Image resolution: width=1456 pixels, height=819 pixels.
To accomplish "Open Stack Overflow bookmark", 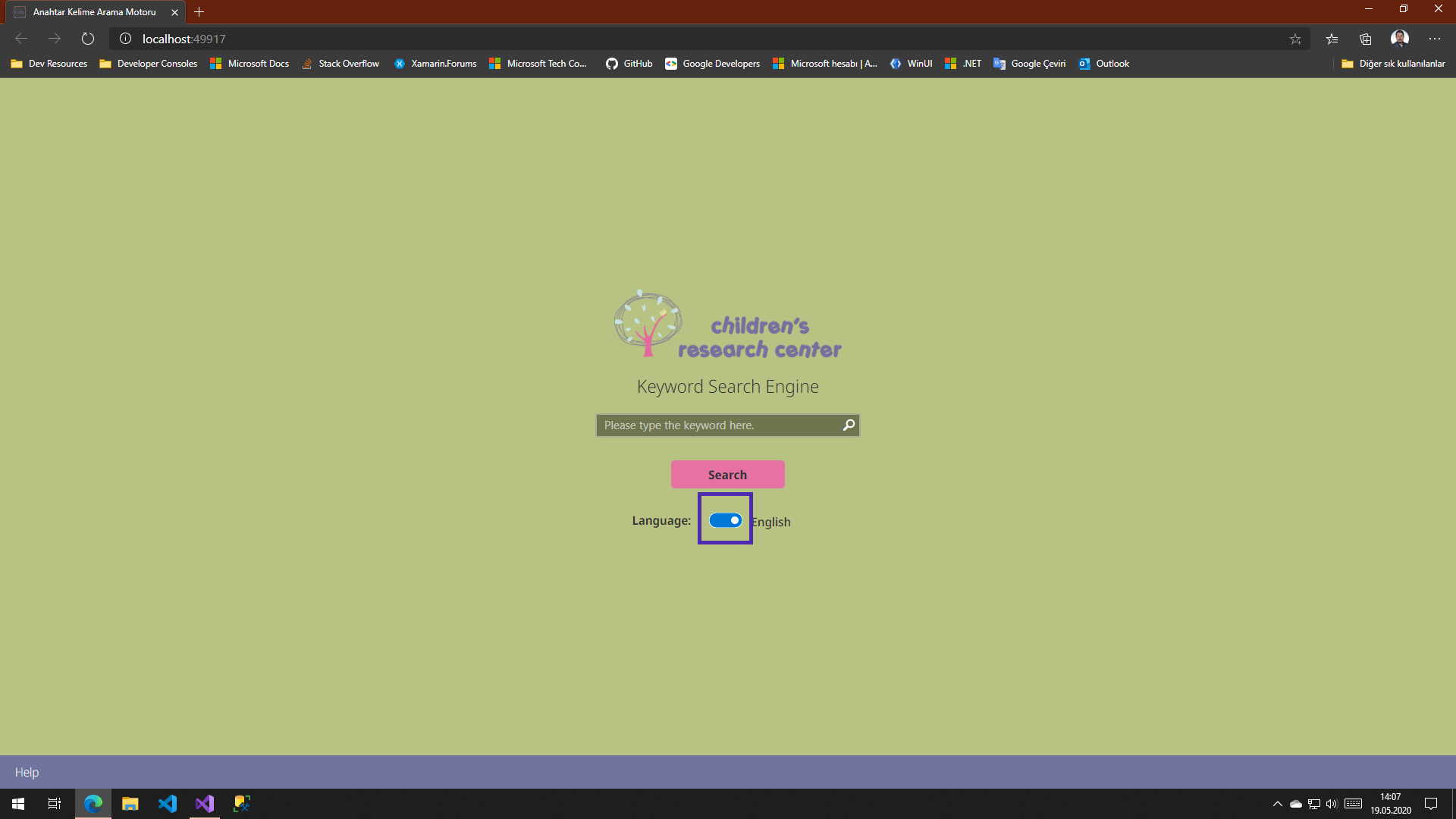I will 340,64.
